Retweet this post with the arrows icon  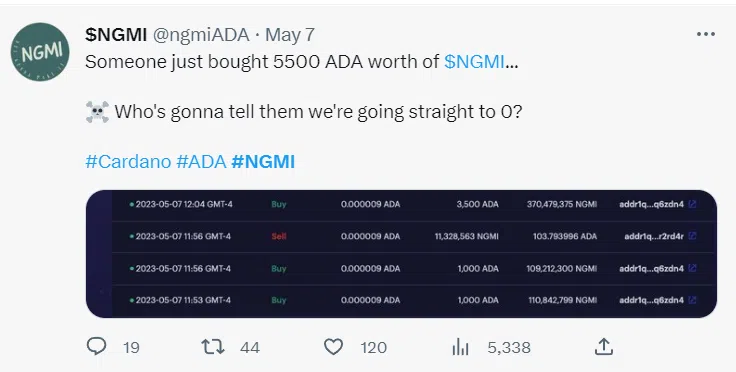point(213,347)
